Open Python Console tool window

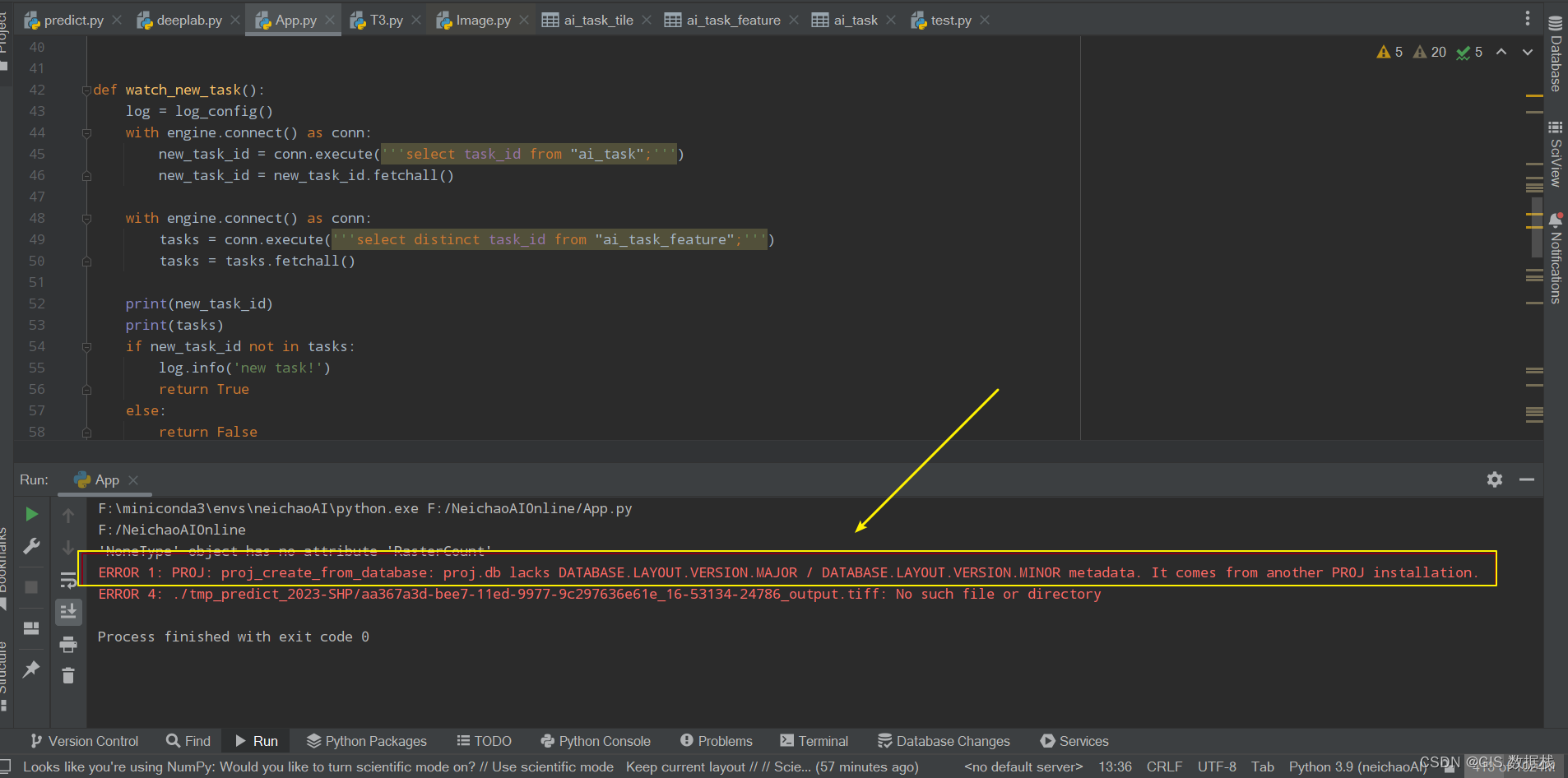pos(596,741)
